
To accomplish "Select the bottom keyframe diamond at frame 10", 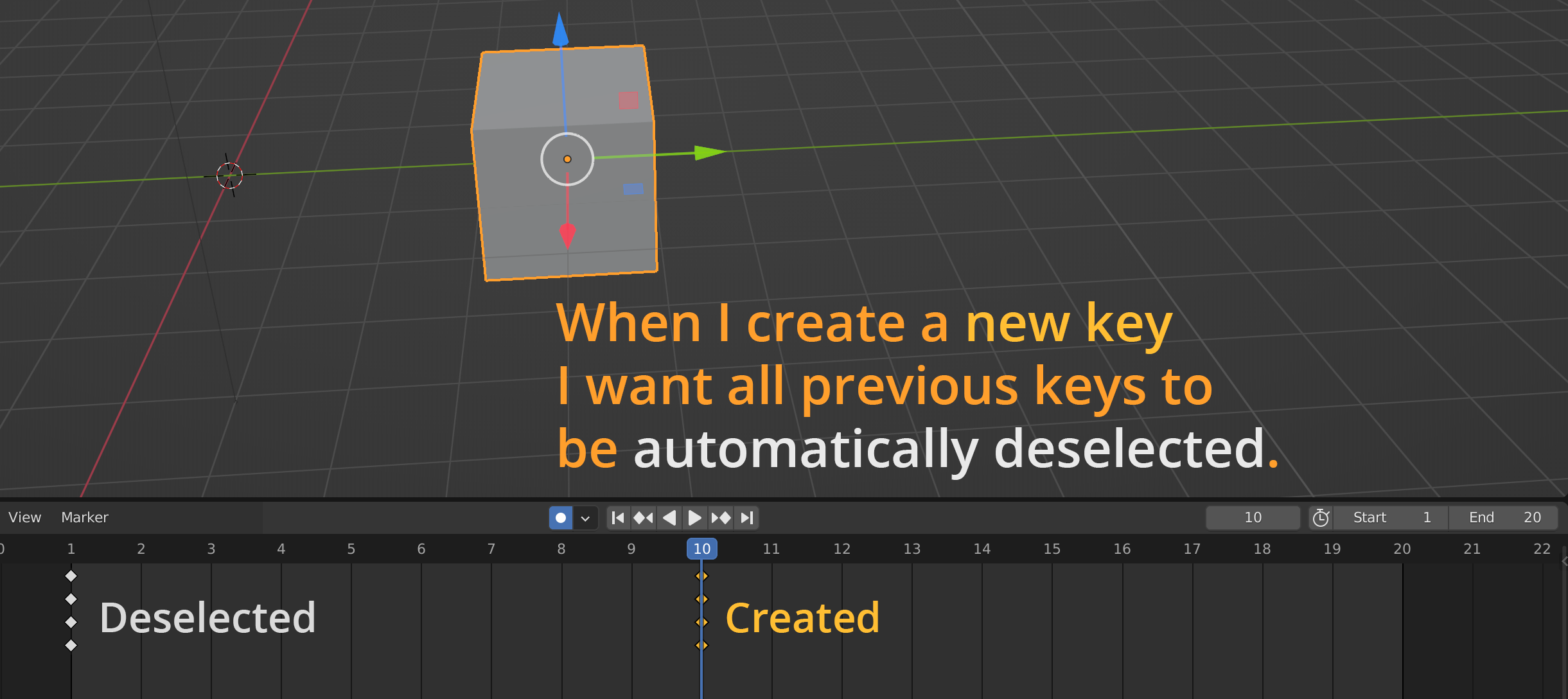I will (701, 645).
